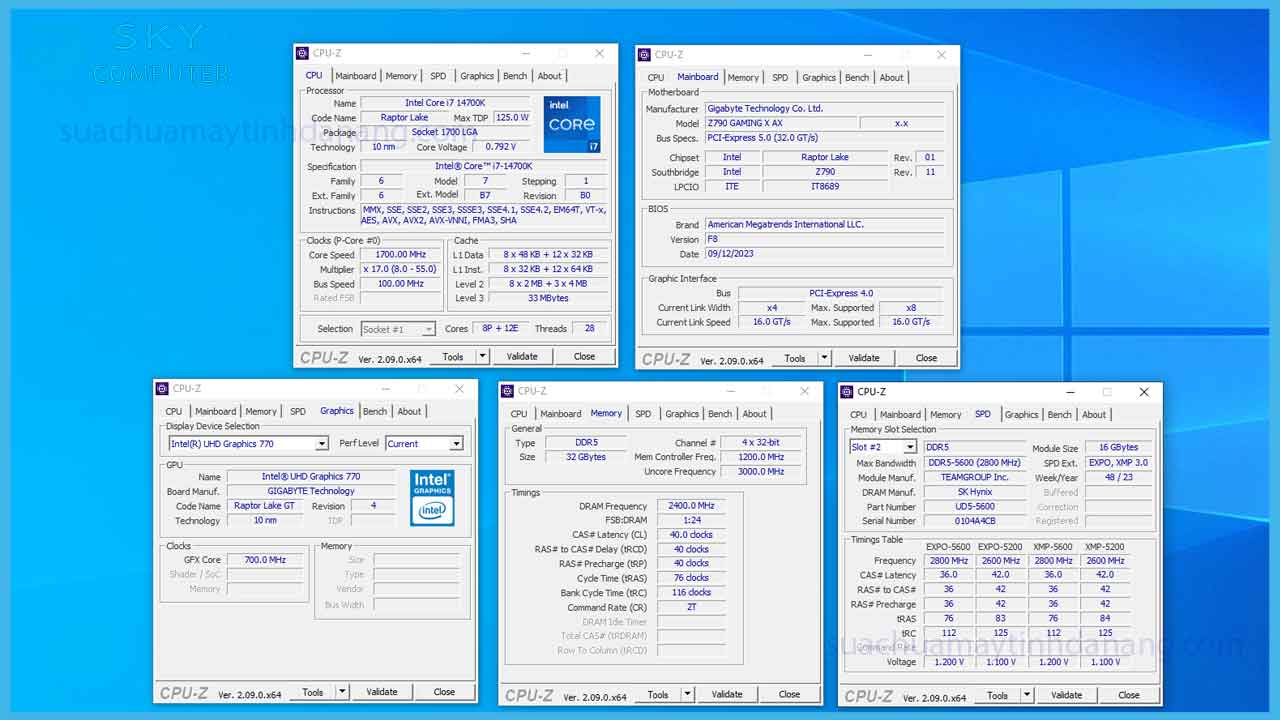Click the Threads count 28 field
1280x720 pixels.
coord(590,329)
